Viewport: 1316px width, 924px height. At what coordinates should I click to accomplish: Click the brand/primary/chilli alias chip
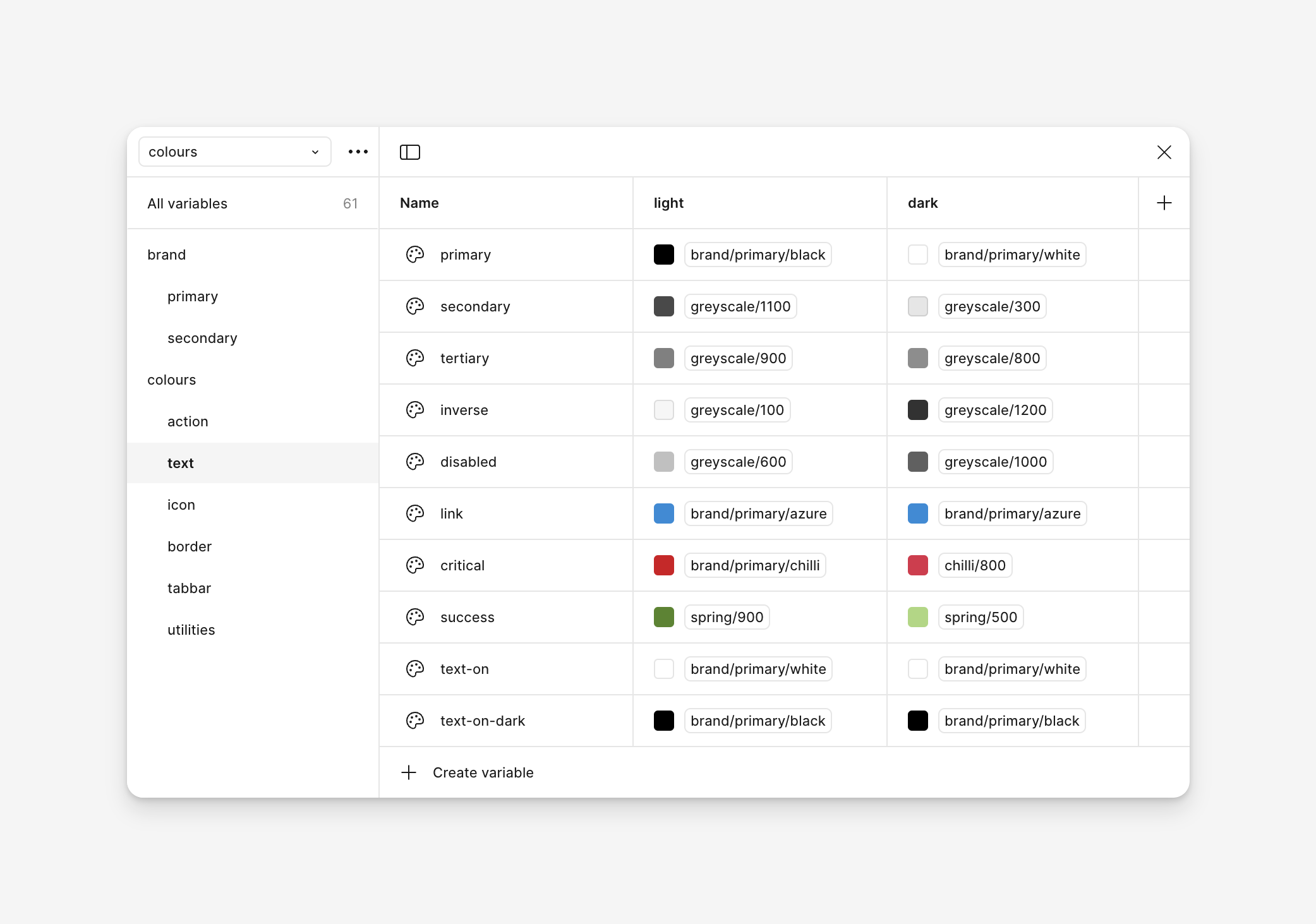click(x=754, y=565)
